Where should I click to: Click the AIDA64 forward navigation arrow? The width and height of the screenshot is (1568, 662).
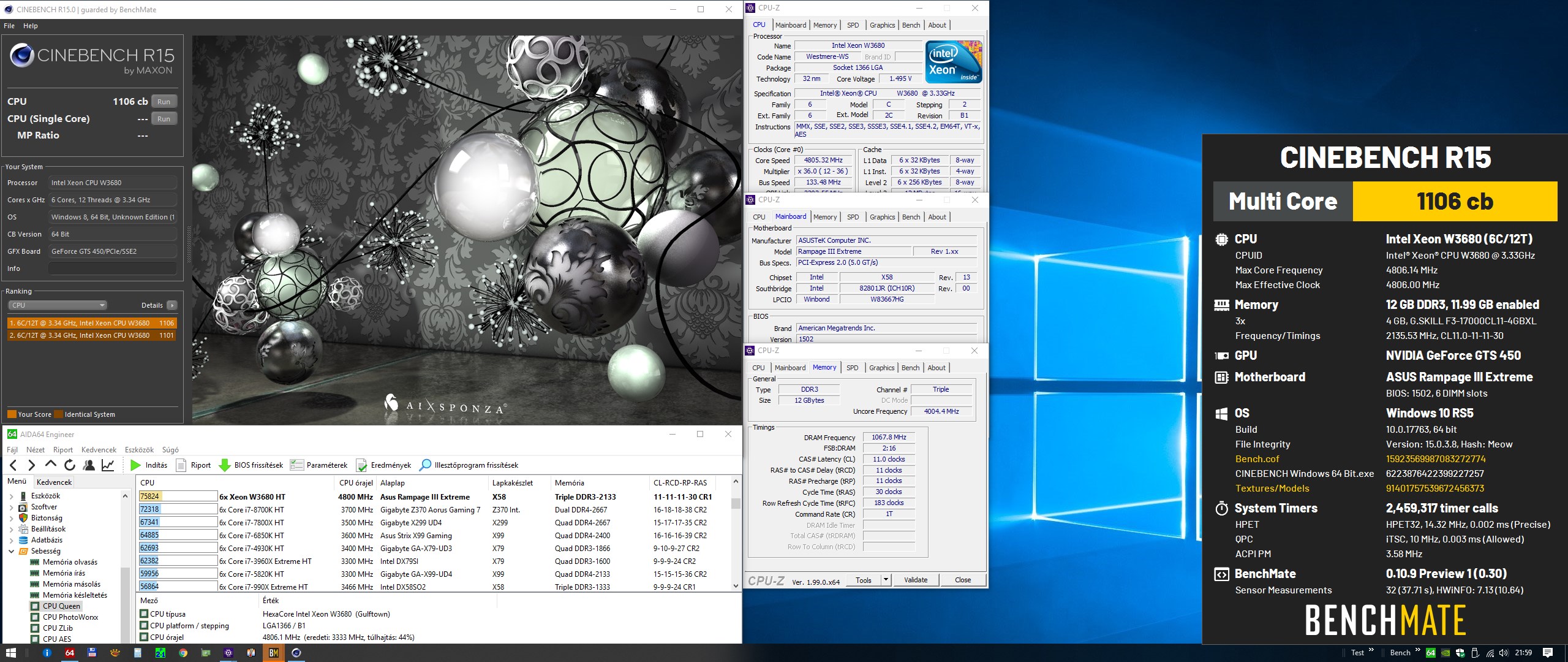coord(32,465)
